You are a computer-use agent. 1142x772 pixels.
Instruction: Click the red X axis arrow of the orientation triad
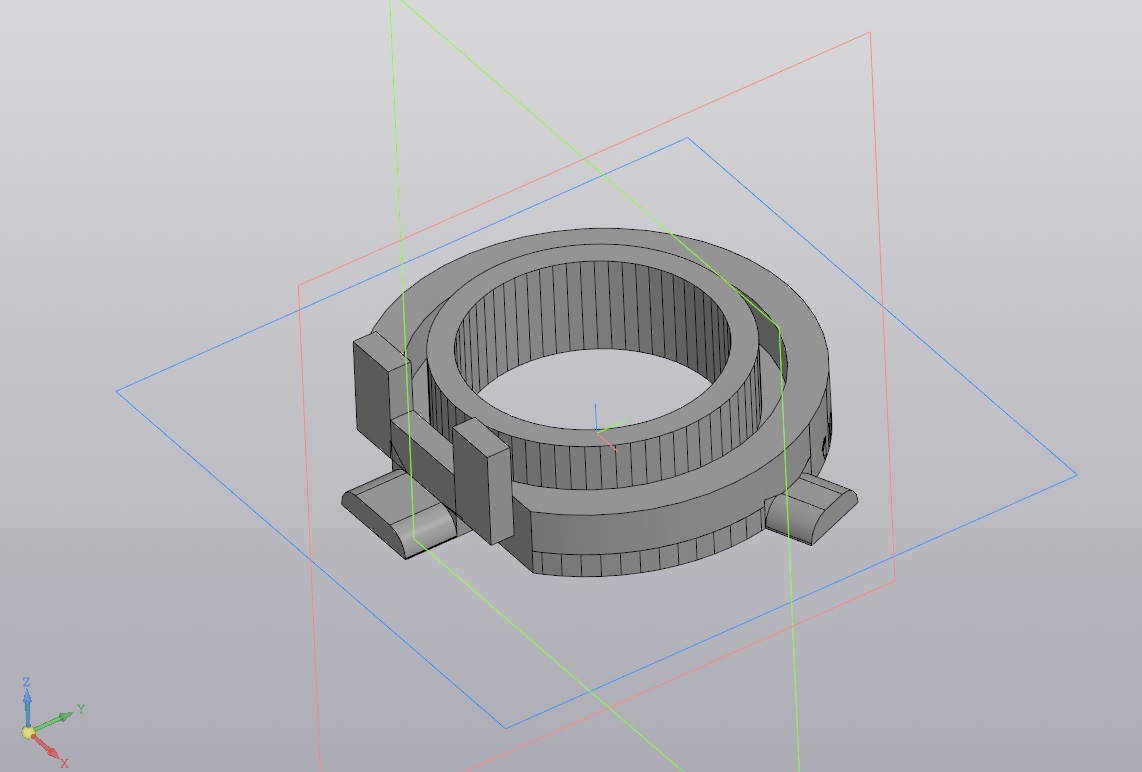click(x=47, y=747)
